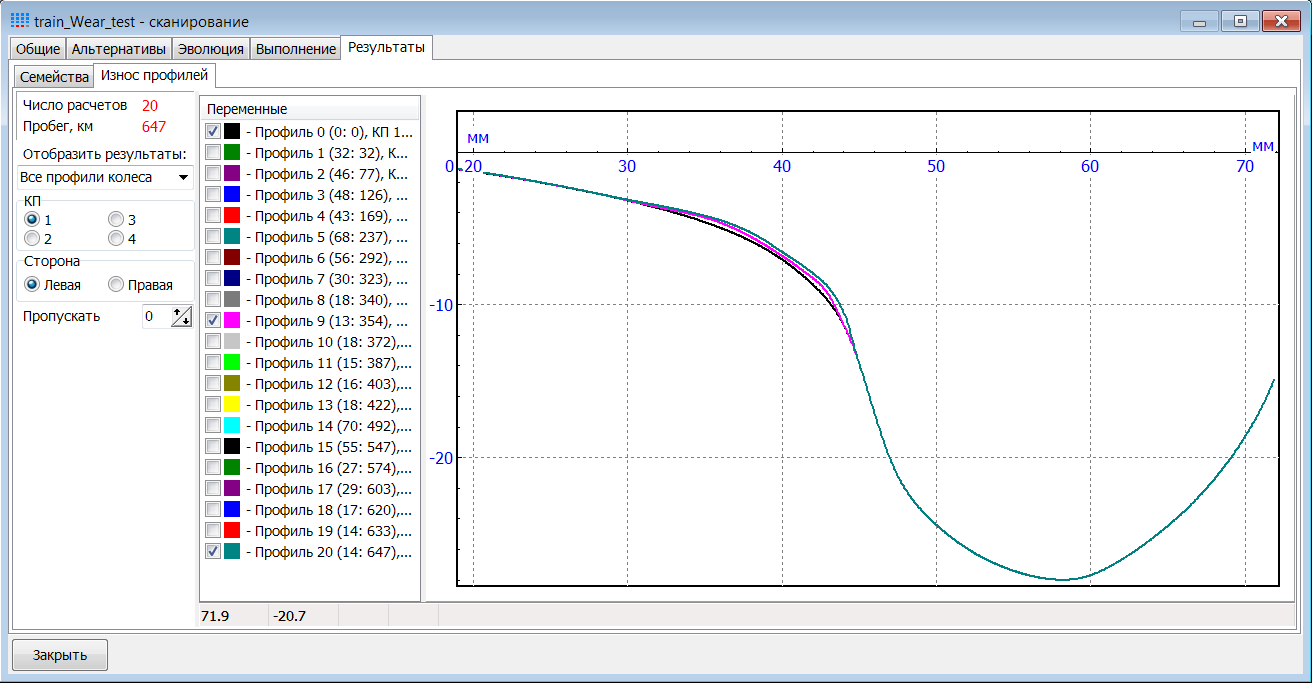The width and height of the screenshot is (1312, 683).
Task: Enable the Профиль 3 checkbox
Action: click(x=213, y=194)
